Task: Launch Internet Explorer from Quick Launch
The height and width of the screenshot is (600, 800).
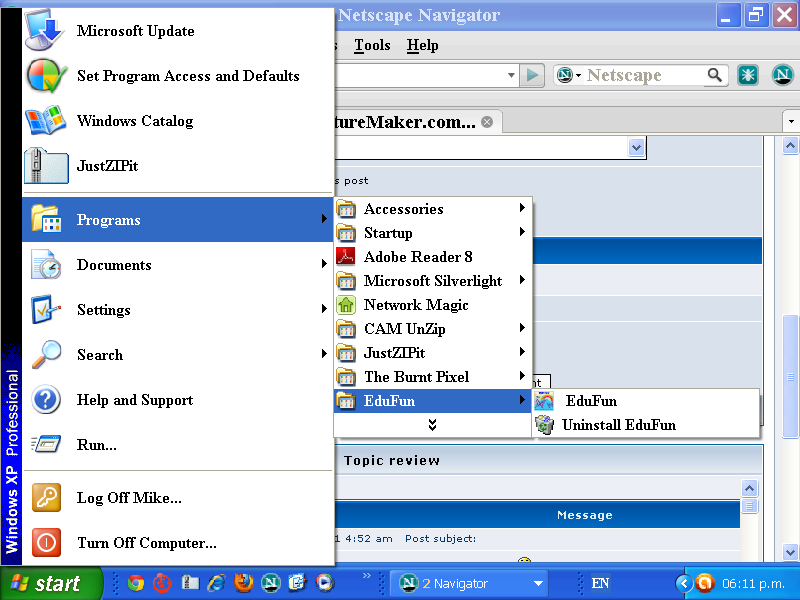Action: 217,583
